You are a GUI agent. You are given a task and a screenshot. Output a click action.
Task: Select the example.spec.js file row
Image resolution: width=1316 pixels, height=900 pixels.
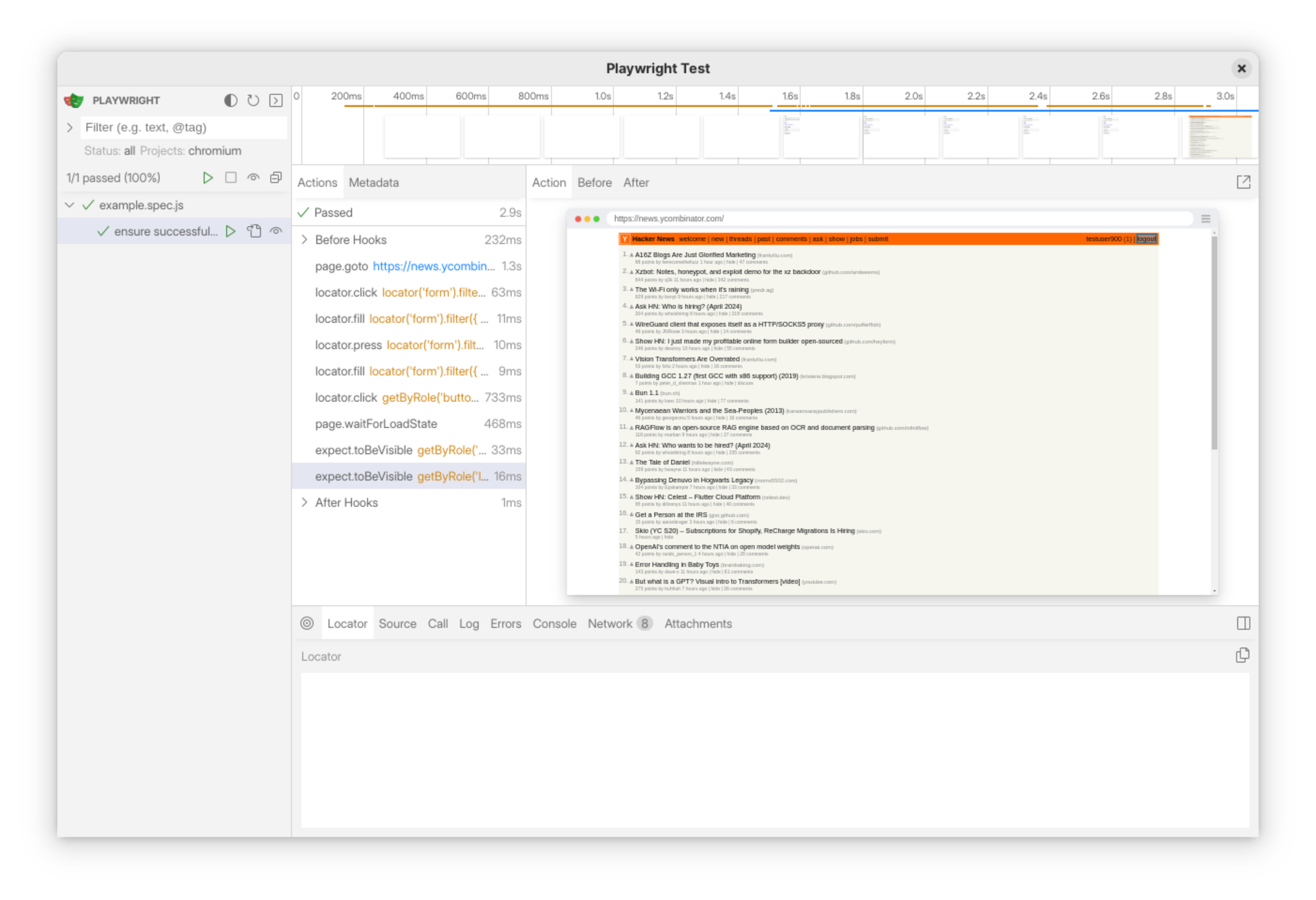click(175, 205)
